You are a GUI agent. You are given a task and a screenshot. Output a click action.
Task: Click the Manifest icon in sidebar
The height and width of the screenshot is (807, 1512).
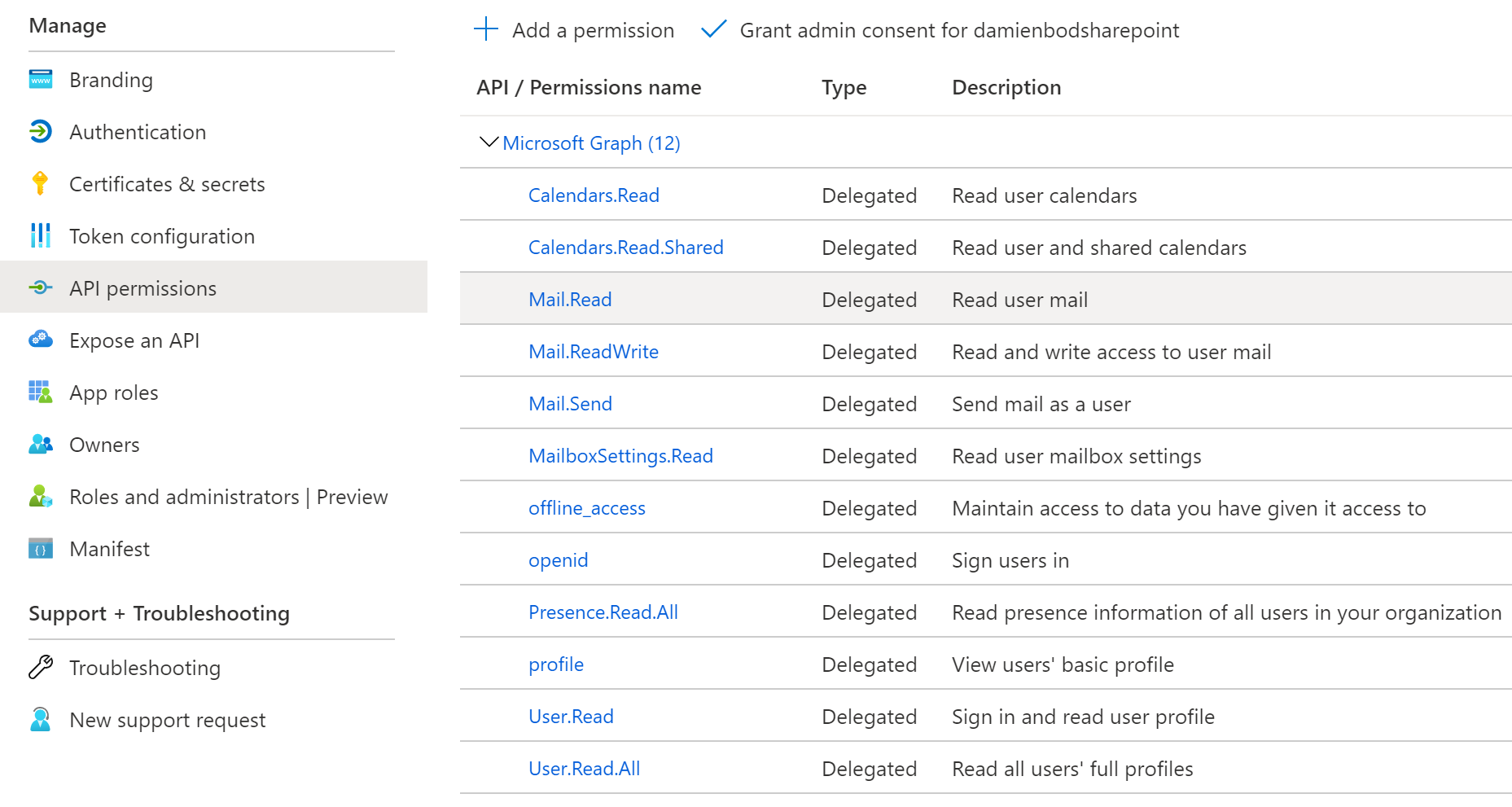click(x=41, y=549)
